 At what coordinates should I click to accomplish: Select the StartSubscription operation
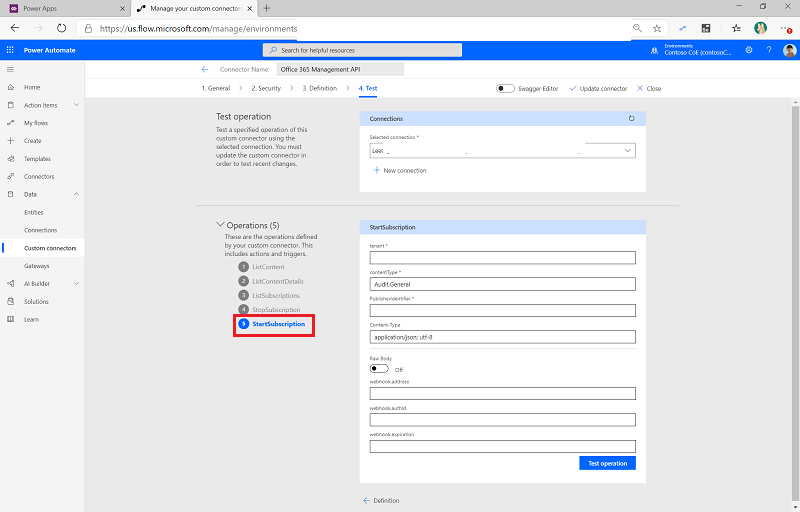pos(279,324)
